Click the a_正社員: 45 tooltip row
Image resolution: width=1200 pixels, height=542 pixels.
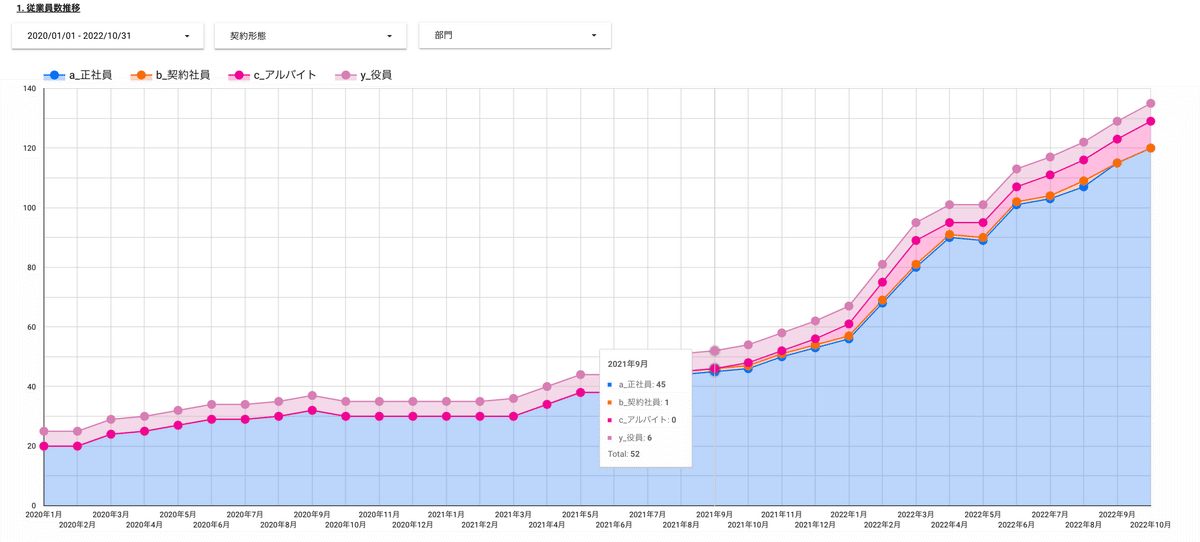[636, 384]
